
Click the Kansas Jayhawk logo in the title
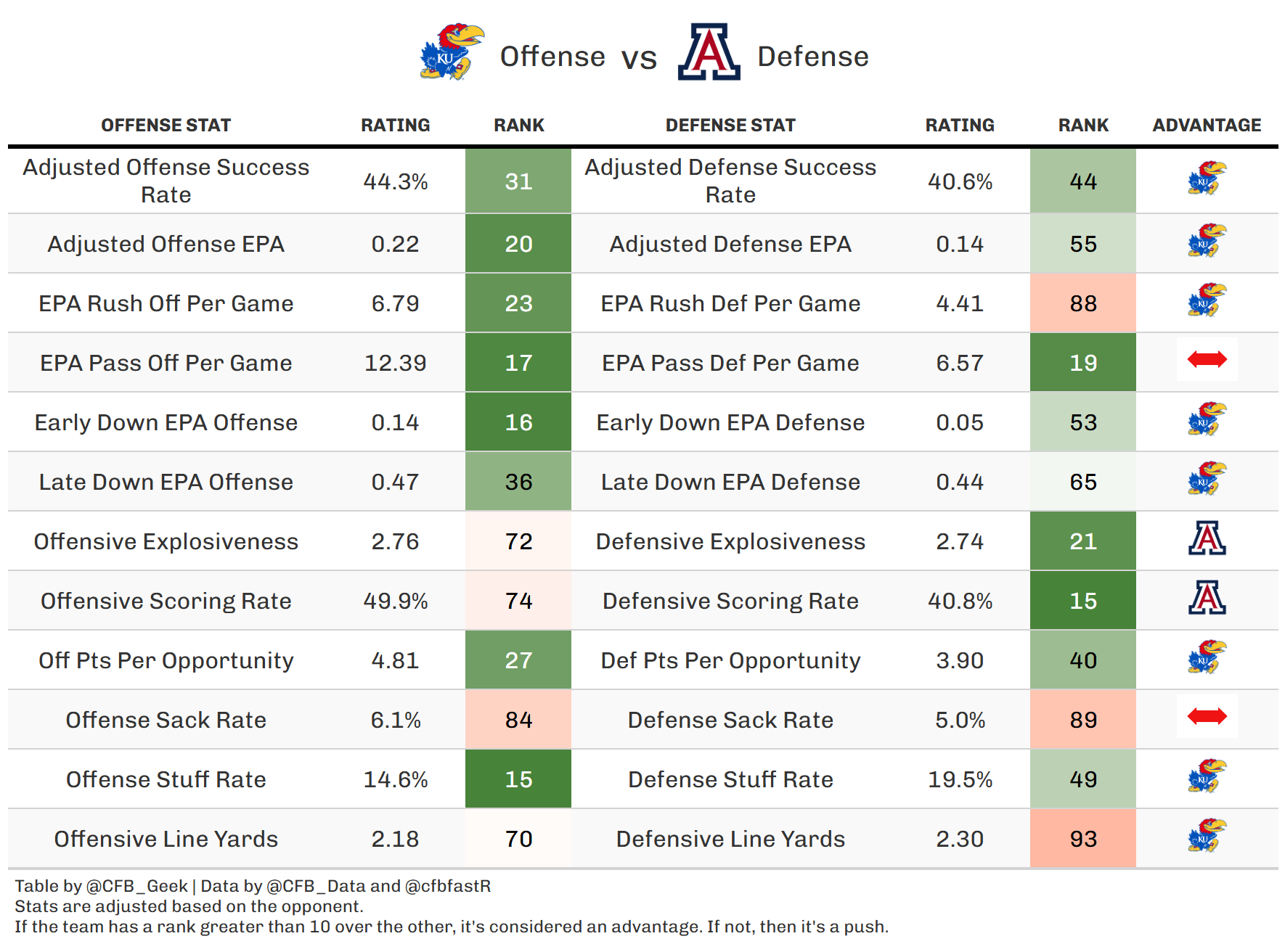pyautogui.click(x=452, y=52)
